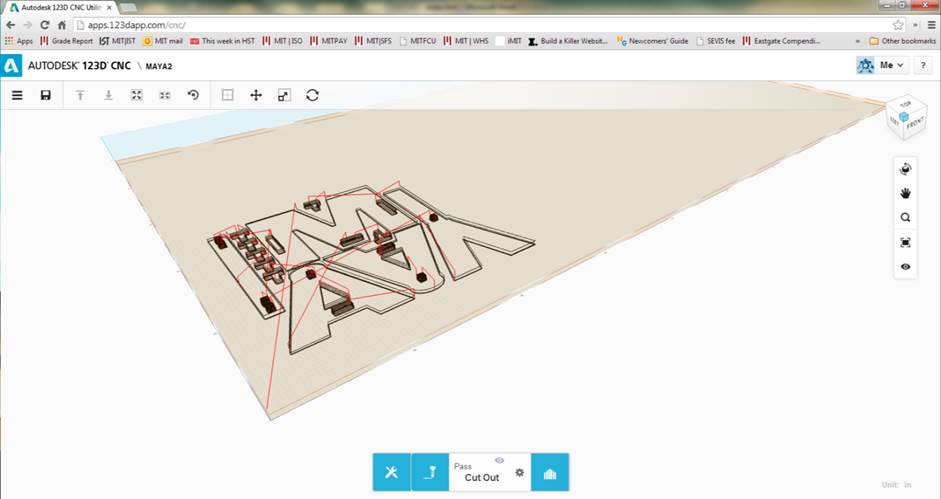Select the orbit view tool

point(905,169)
